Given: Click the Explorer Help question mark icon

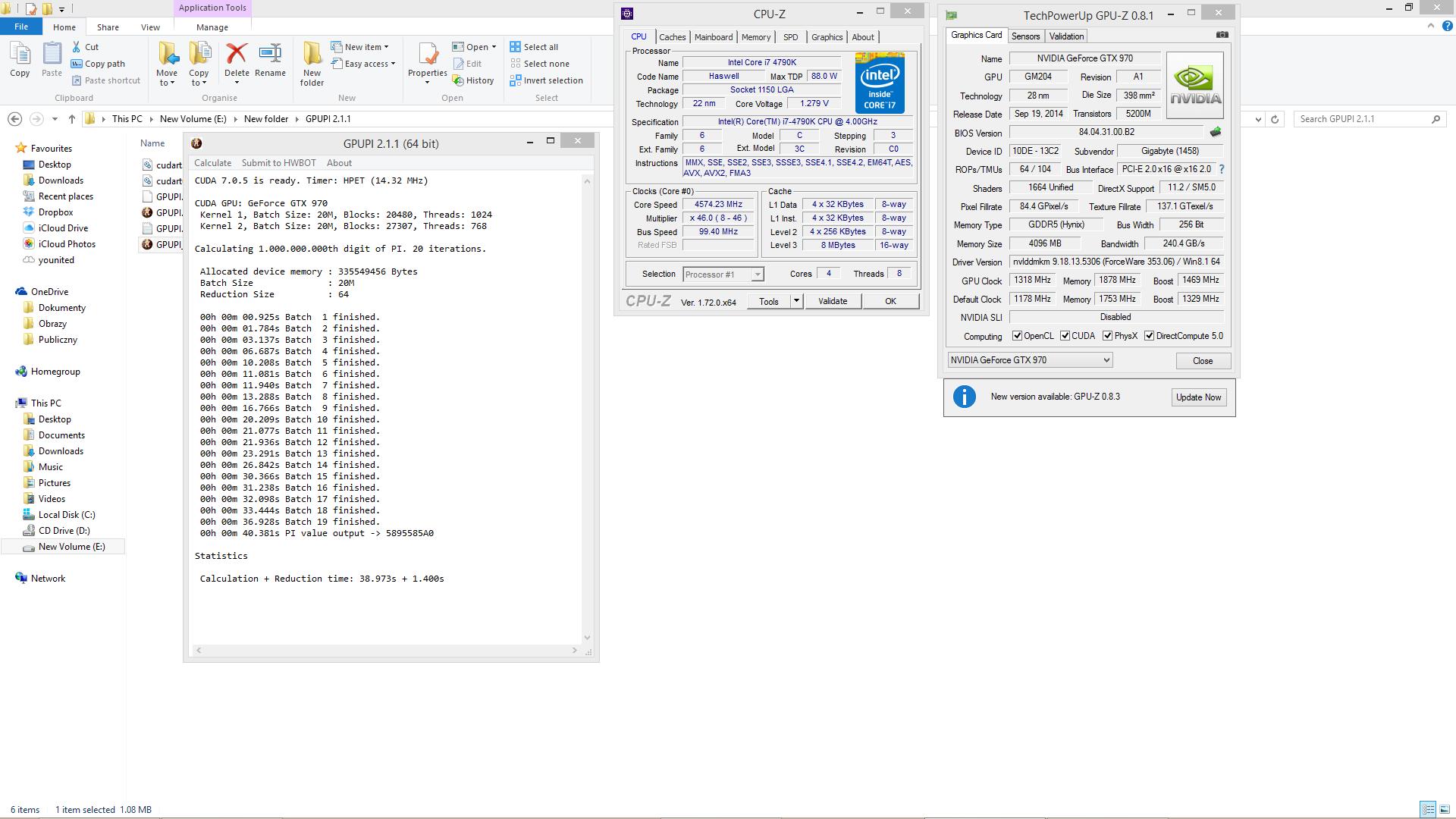Looking at the screenshot, I should [x=1447, y=27].
